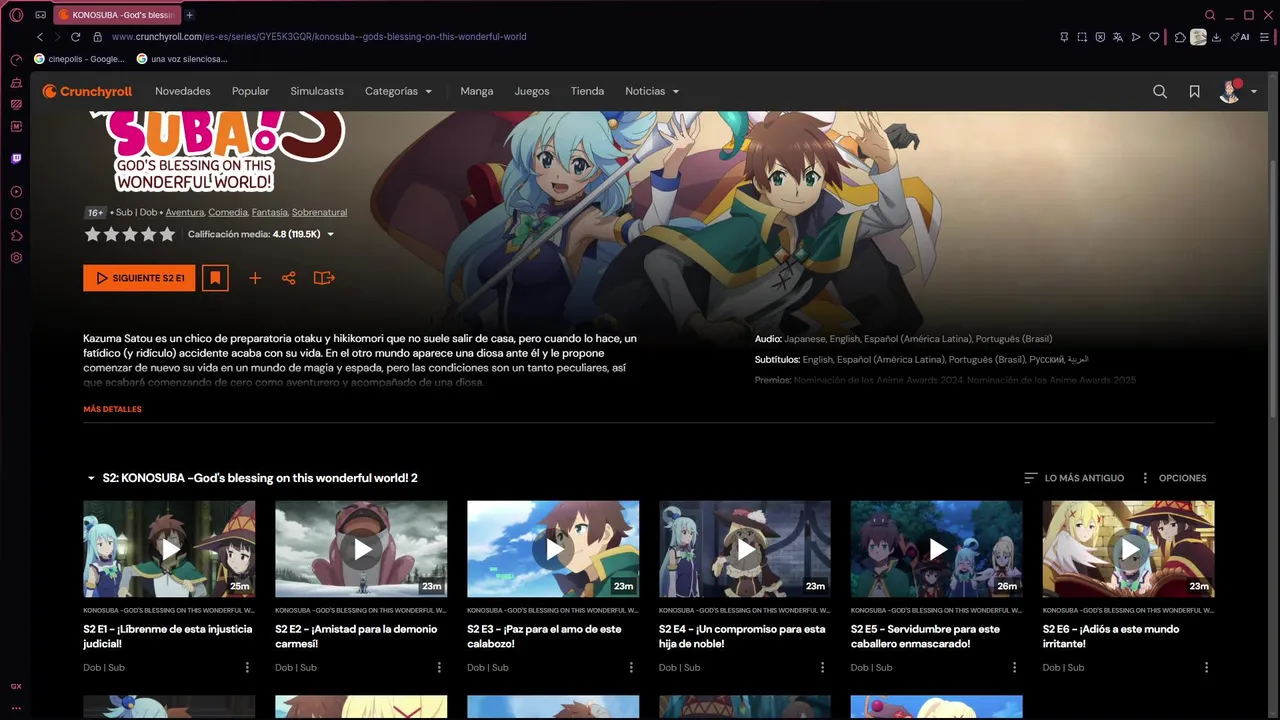
Task: Open the workspaces gamepad icon beside tabs
Action: (40, 15)
